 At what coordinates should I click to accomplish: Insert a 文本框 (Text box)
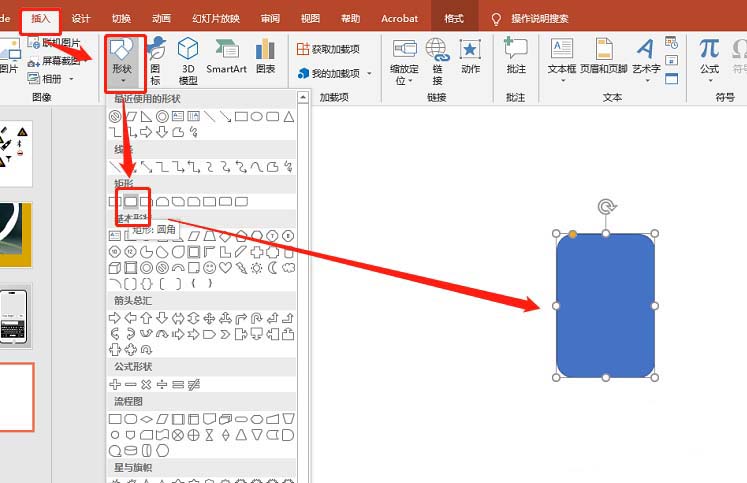(x=563, y=60)
